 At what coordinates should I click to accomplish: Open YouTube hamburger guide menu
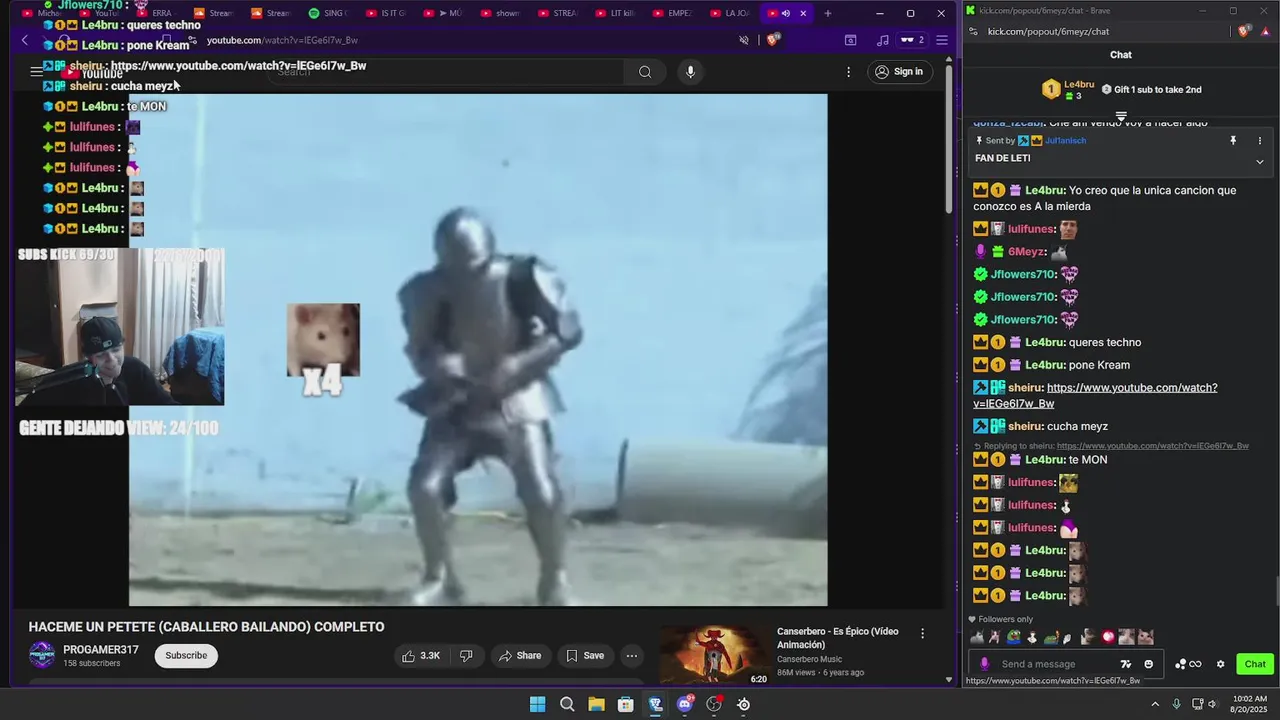tap(36, 71)
